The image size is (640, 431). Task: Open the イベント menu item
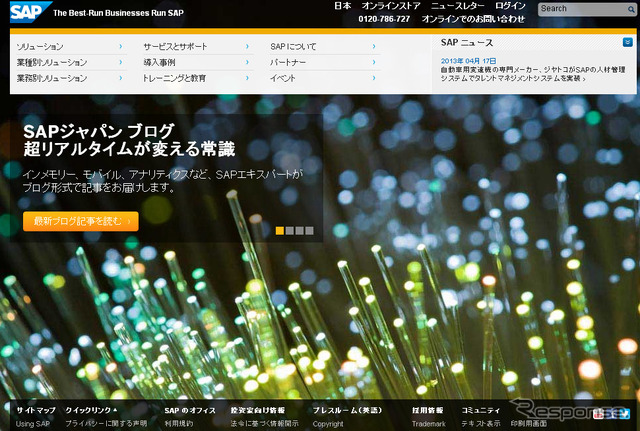pyautogui.click(x=282, y=78)
